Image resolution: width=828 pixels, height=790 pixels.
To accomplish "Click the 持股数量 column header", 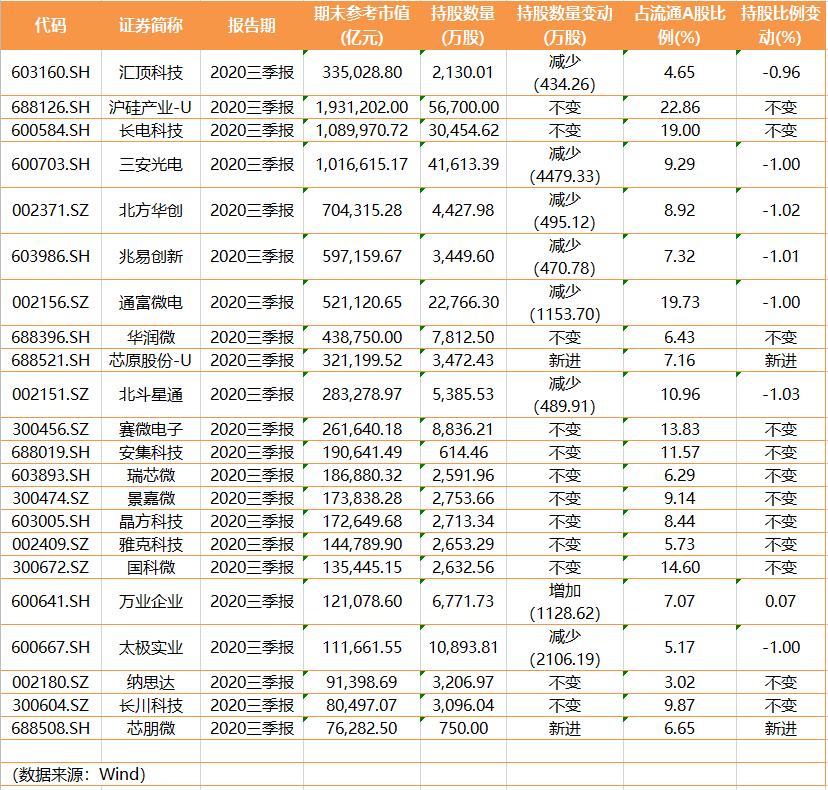I will [460, 25].
